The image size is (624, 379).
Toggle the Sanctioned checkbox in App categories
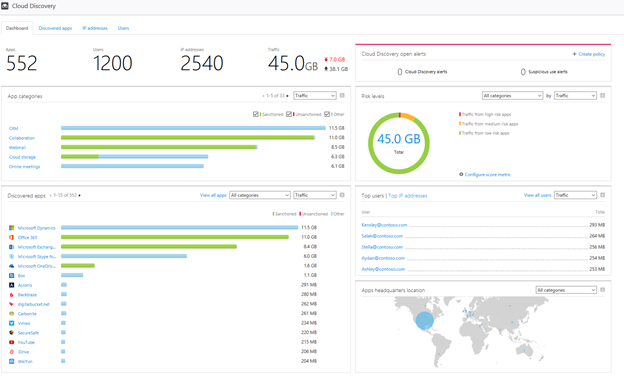click(255, 114)
